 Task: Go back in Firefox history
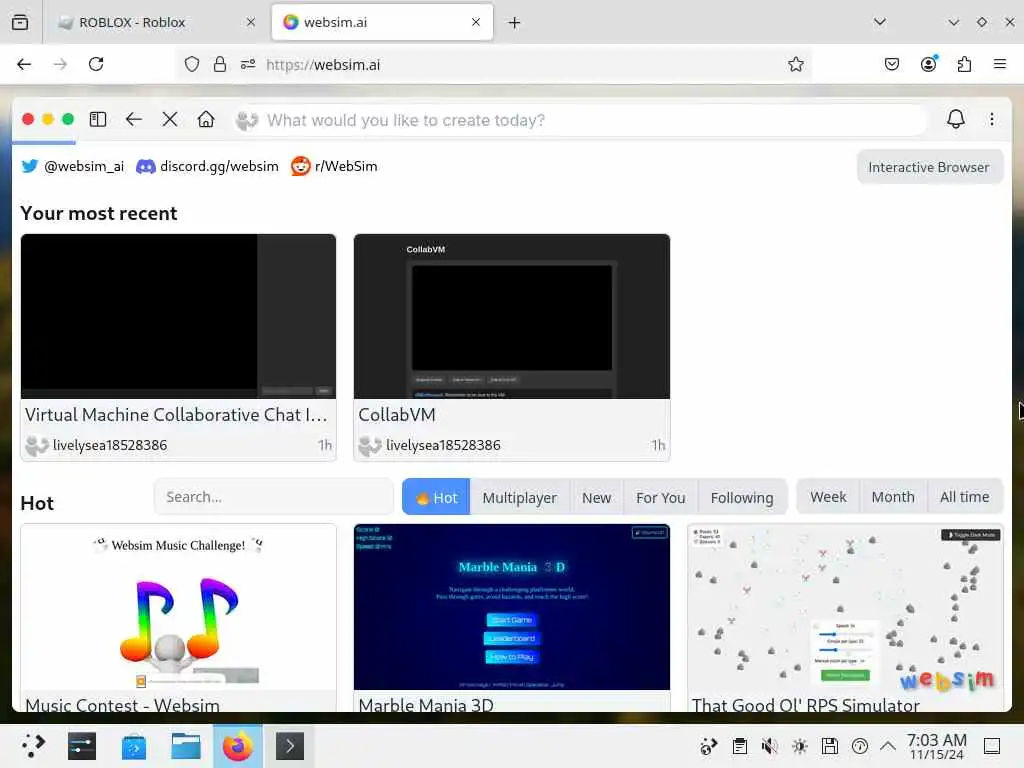24,64
